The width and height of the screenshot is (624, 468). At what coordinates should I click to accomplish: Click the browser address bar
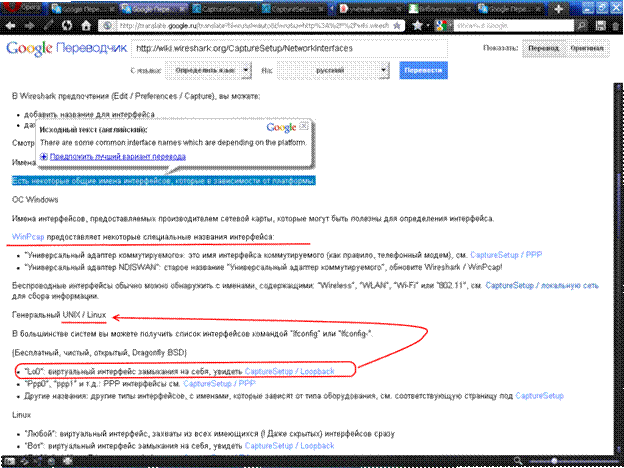click(251, 26)
